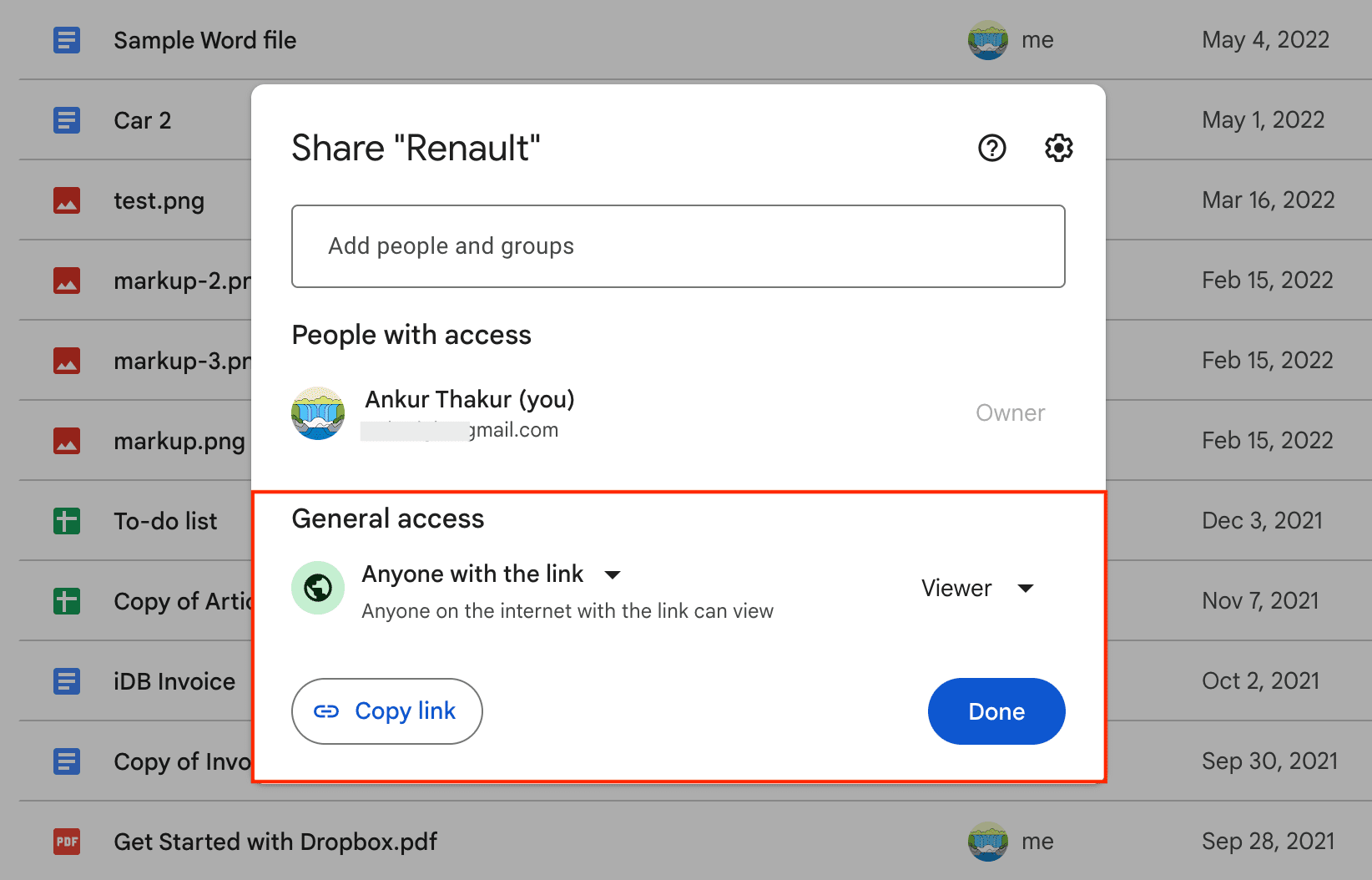Click the test.png image file icon
Viewport: 1372px width, 880px height.
(67, 200)
